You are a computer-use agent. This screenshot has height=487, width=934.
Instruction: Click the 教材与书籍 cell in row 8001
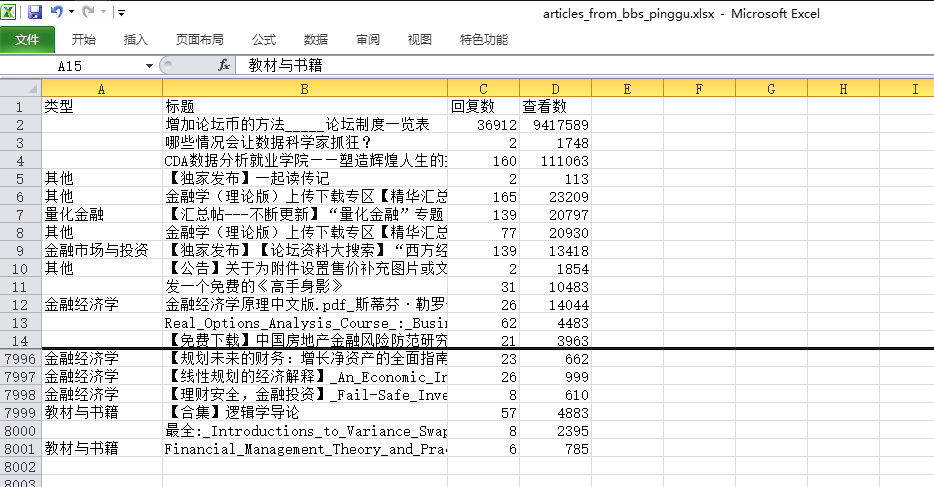tap(102, 448)
